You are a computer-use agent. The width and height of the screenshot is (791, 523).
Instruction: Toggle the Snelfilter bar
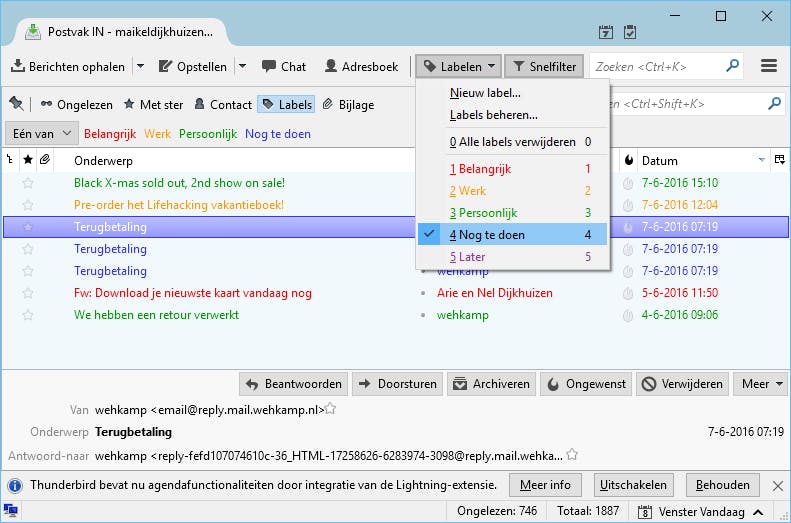tap(544, 67)
